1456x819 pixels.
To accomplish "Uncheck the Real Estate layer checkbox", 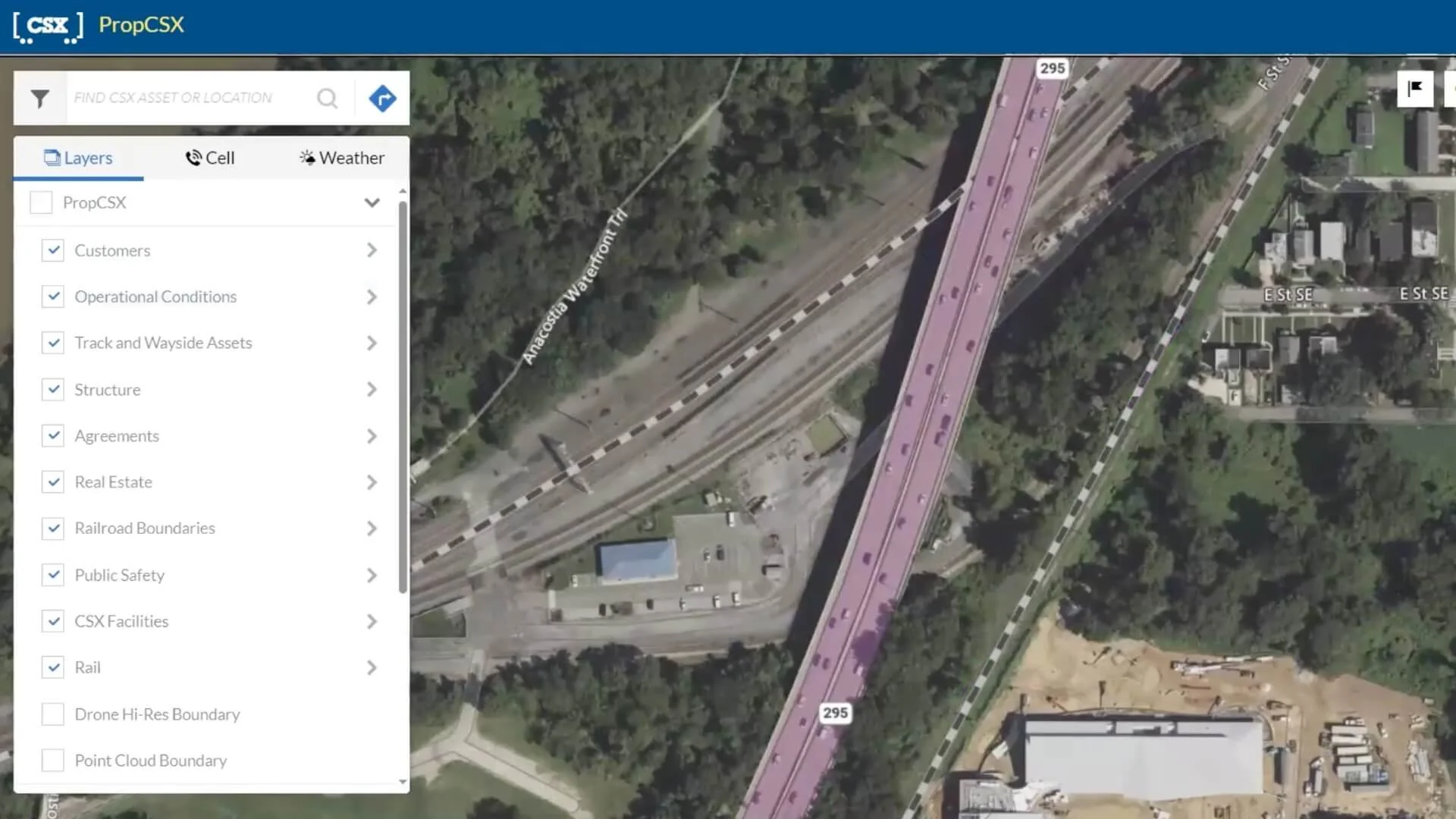I will [x=53, y=482].
